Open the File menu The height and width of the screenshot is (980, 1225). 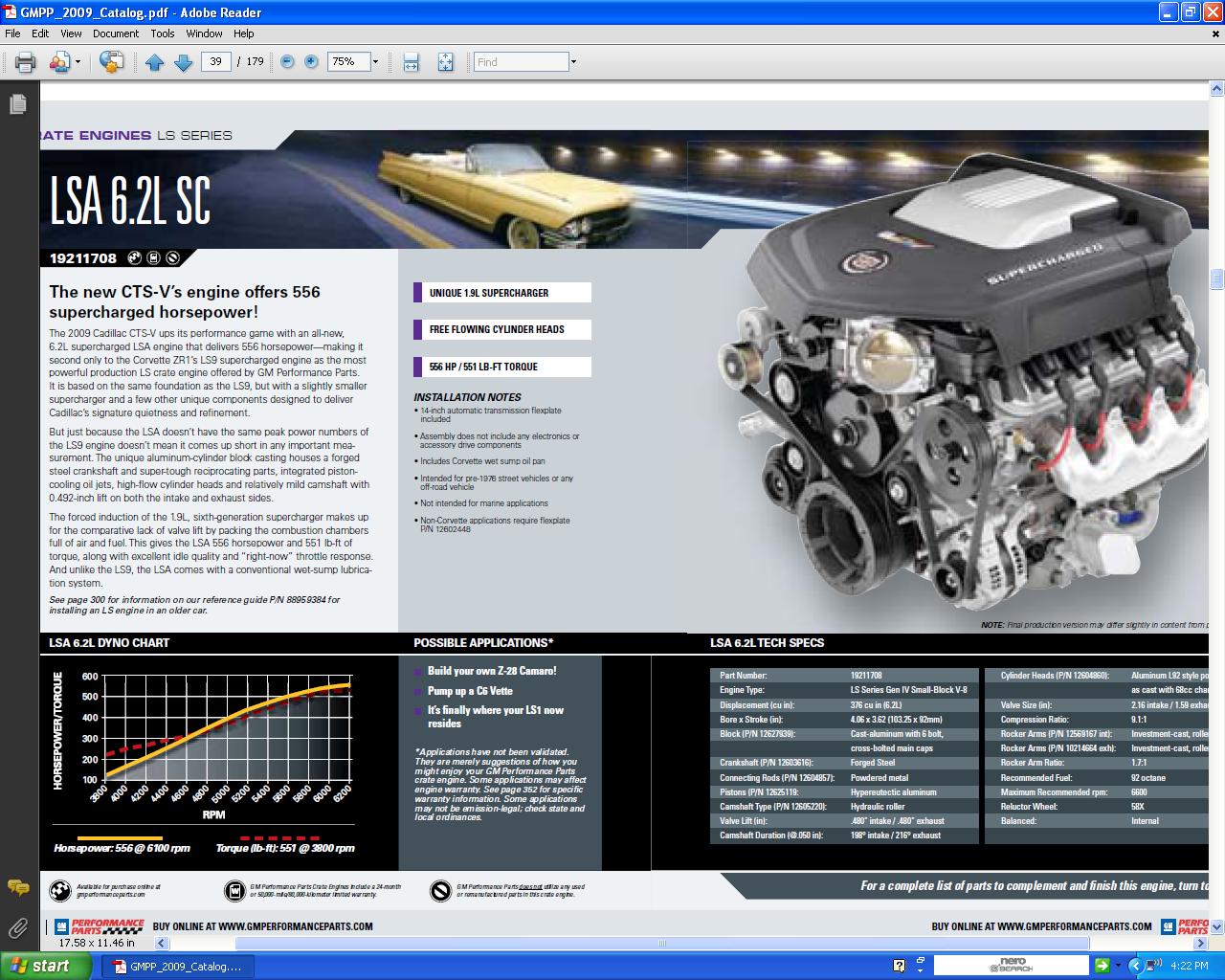(x=12, y=33)
